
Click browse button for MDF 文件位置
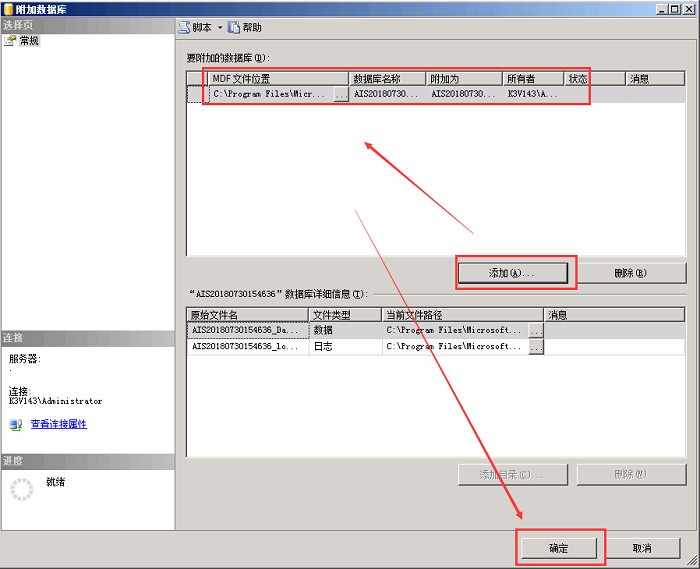341,94
